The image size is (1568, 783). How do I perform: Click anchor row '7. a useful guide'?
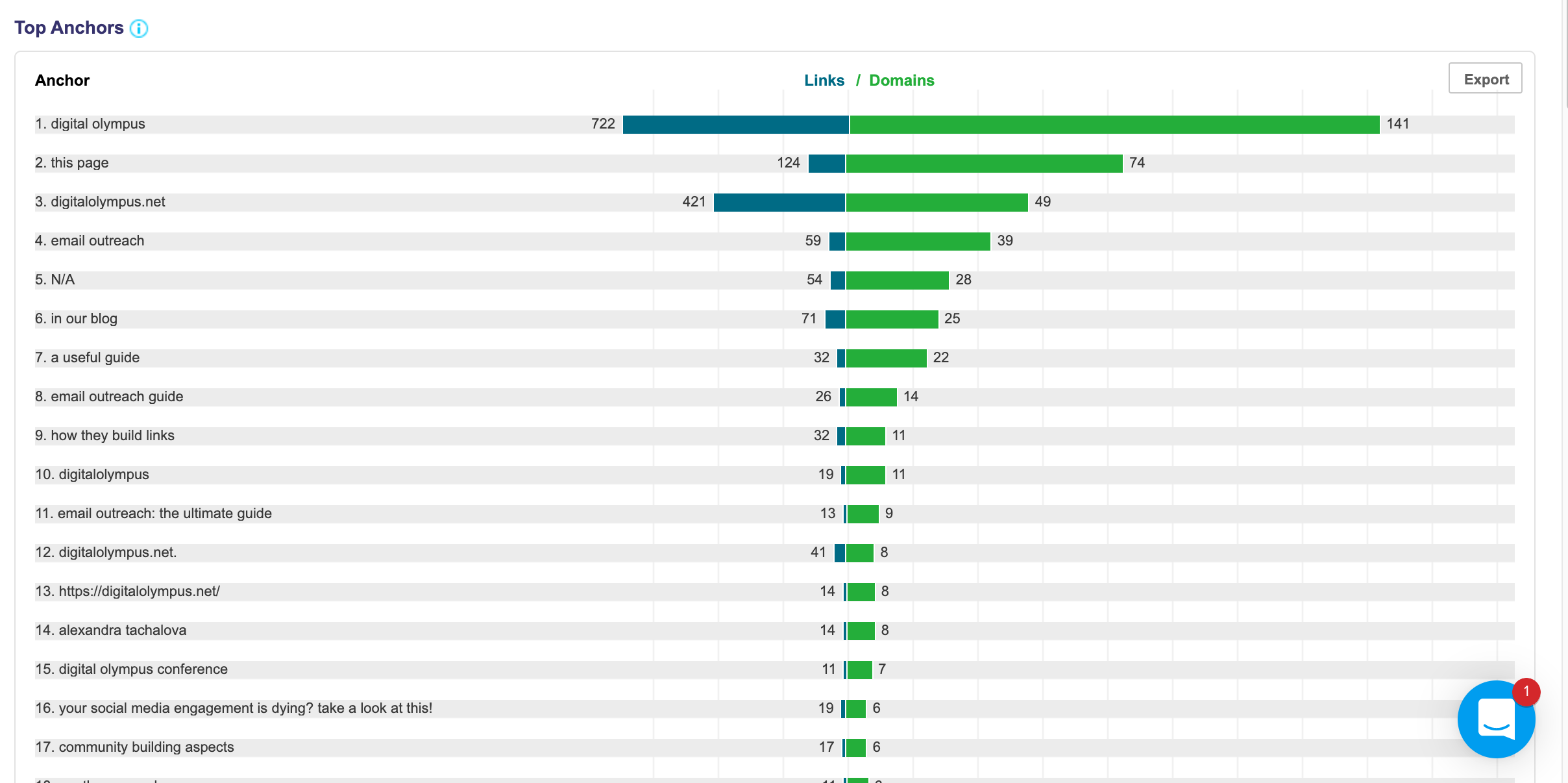[x=775, y=358]
